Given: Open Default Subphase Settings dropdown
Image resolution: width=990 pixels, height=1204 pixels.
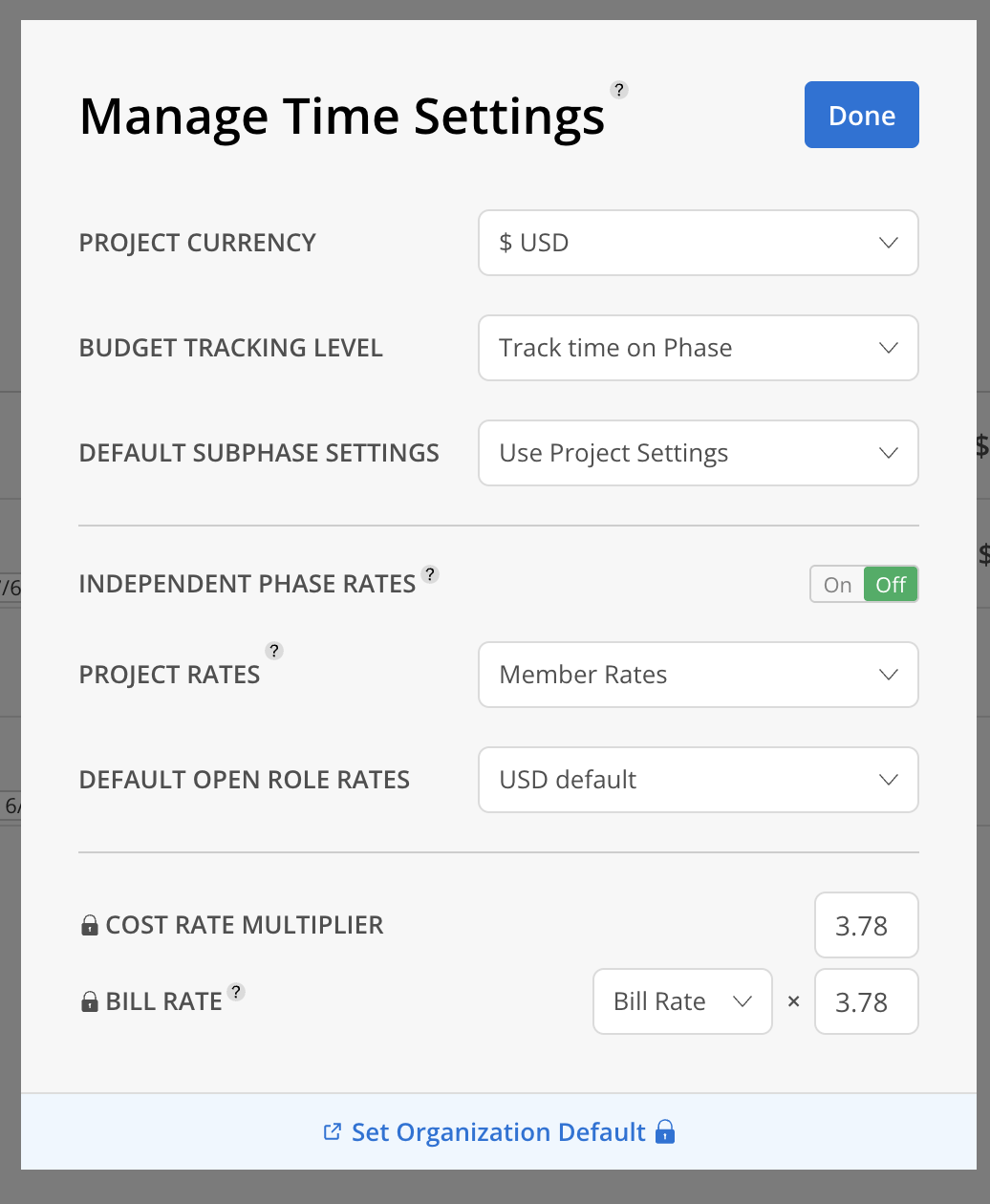Looking at the screenshot, I should click(699, 453).
